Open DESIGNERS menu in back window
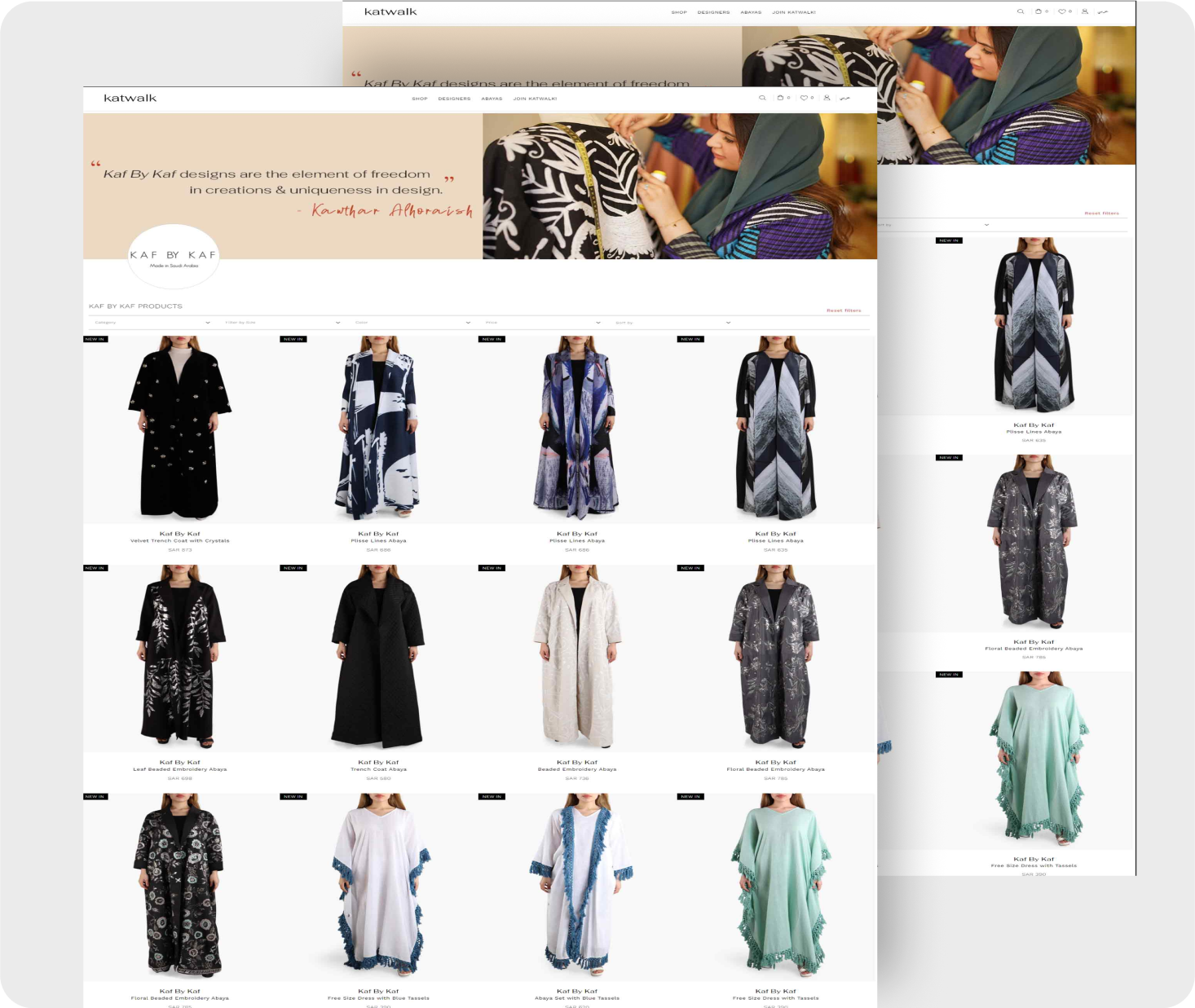The height and width of the screenshot is (1008, 1195). [713, 12]
